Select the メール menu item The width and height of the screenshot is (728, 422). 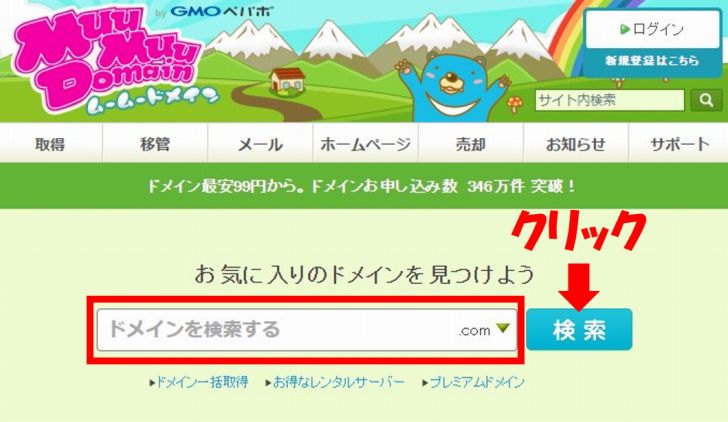click(x=260, y=144)
